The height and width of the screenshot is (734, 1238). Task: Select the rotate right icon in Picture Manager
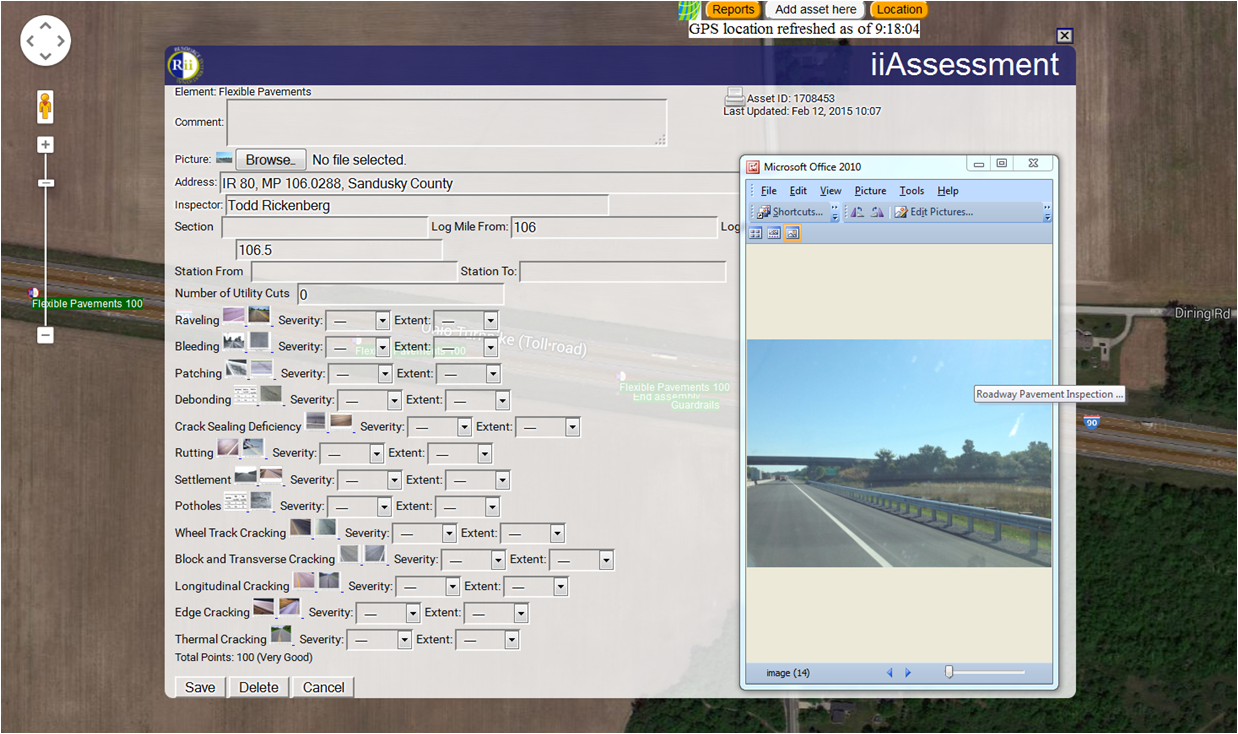[x=877, y=211]
